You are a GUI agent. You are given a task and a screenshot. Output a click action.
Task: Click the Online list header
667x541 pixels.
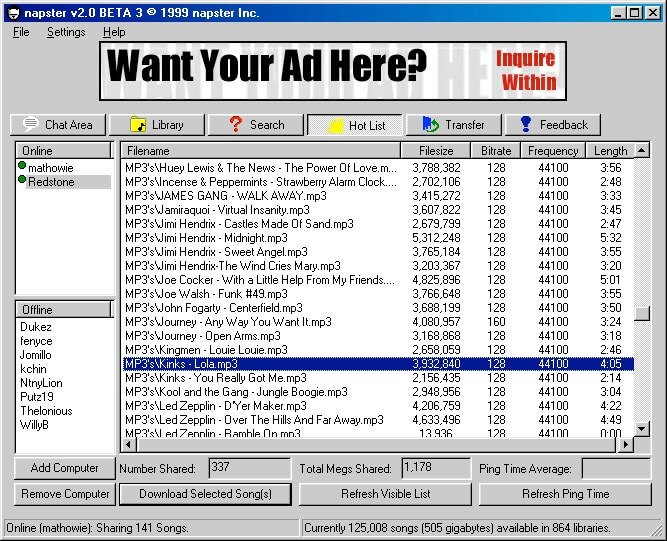click(x=64, y=151)
